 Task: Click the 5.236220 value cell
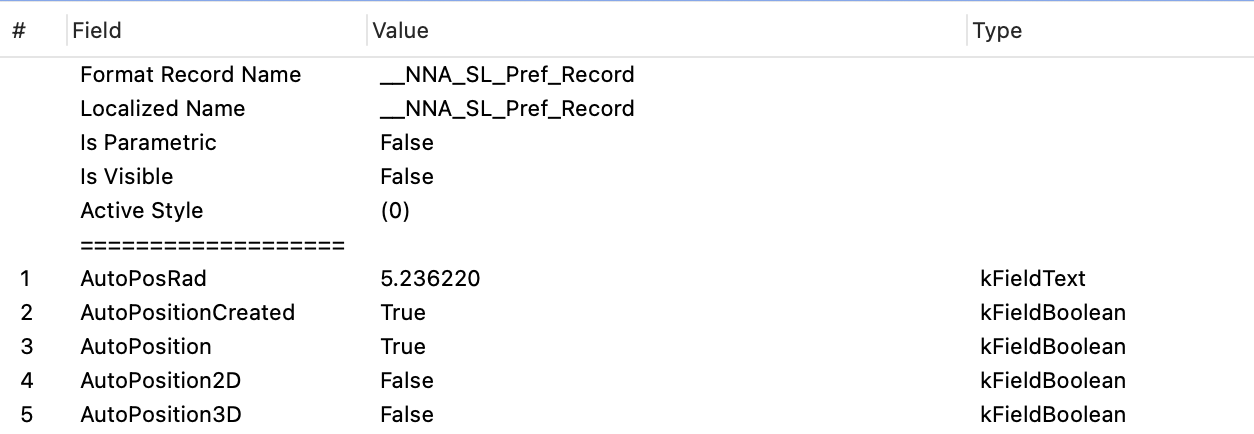click(x=430, y=279)
